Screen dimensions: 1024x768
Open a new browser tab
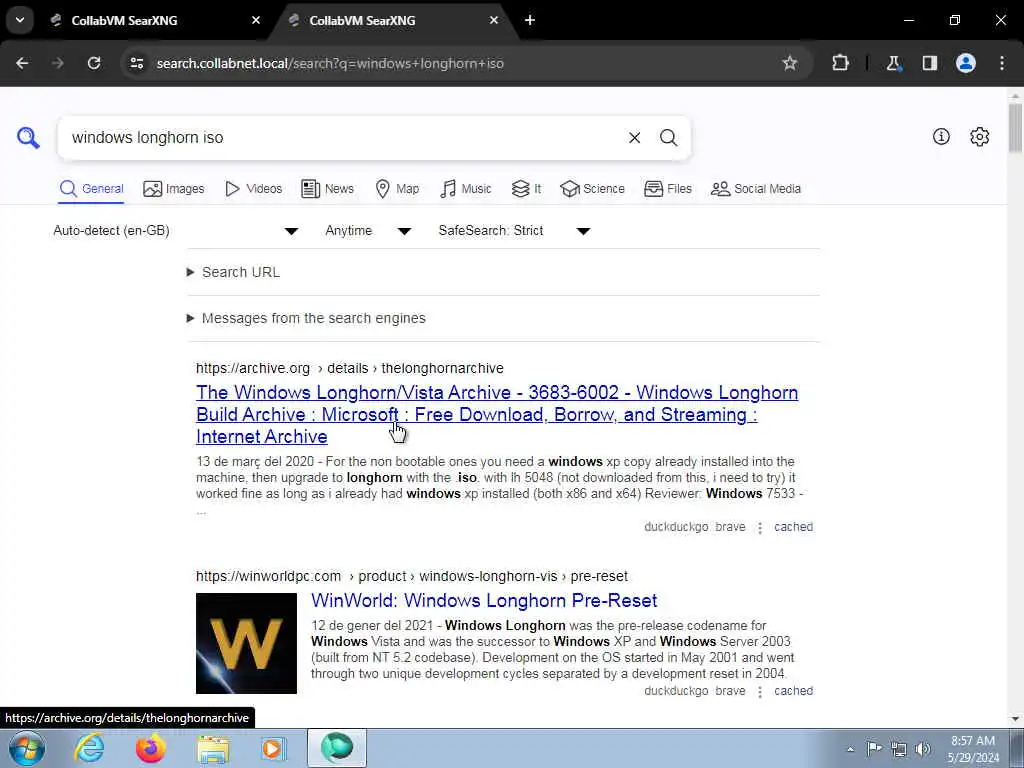(x=530, y=20)
